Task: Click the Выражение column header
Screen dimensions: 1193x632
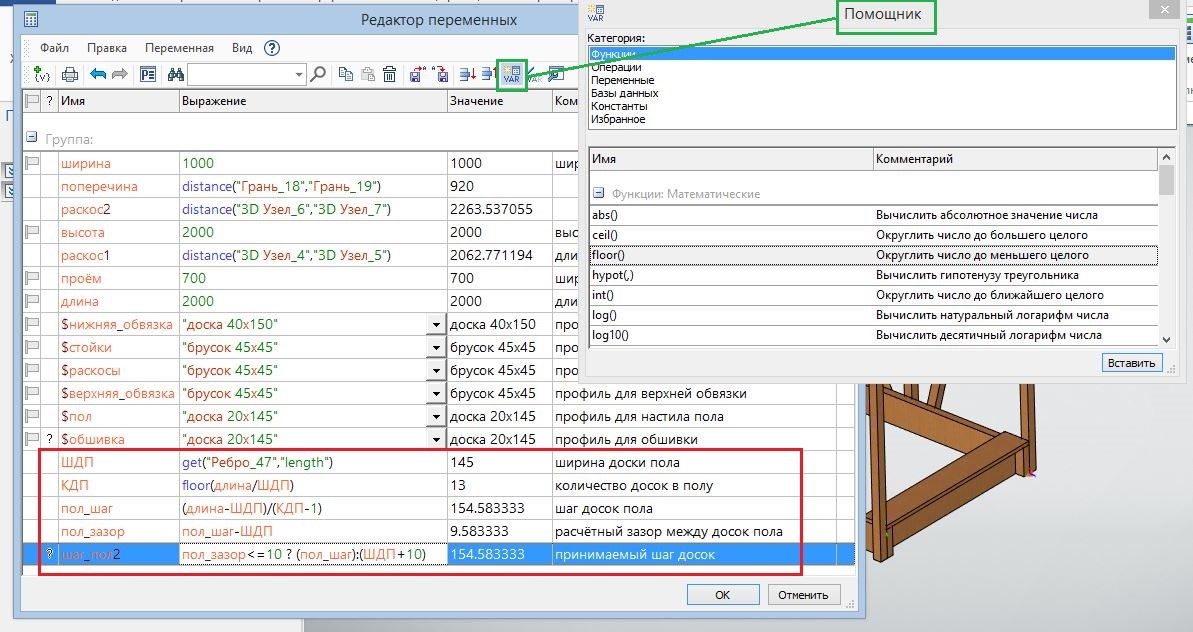Action: point(313,100)
